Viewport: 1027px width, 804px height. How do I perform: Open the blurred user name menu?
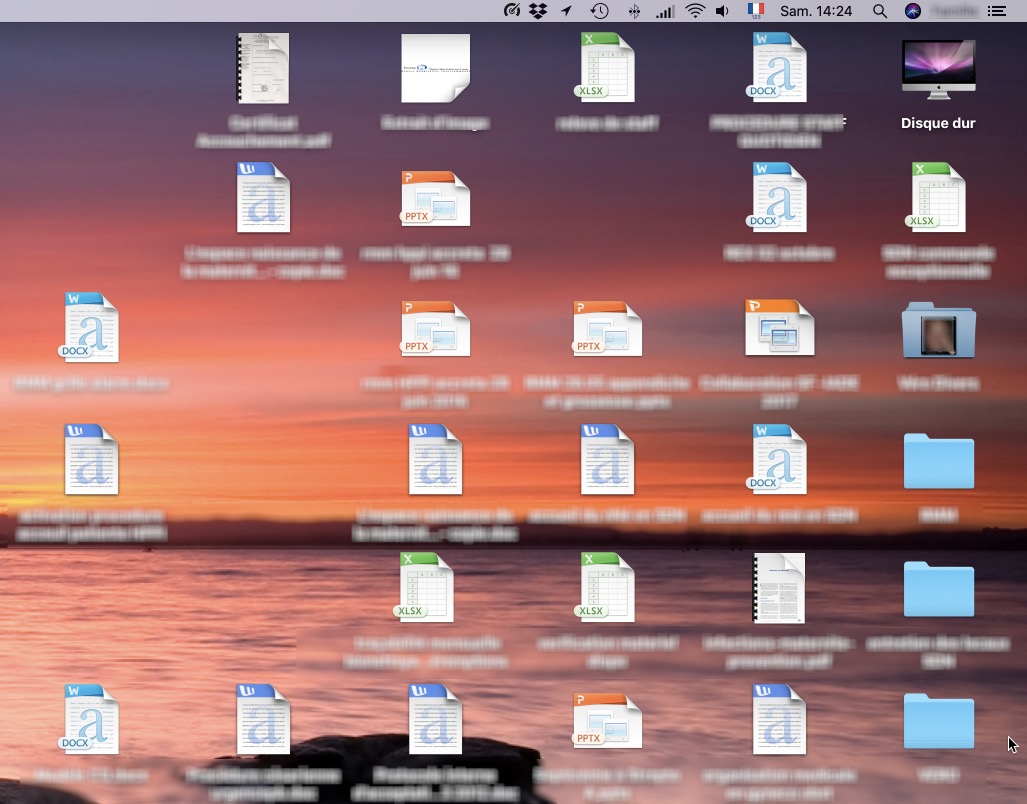pos(953,11)
